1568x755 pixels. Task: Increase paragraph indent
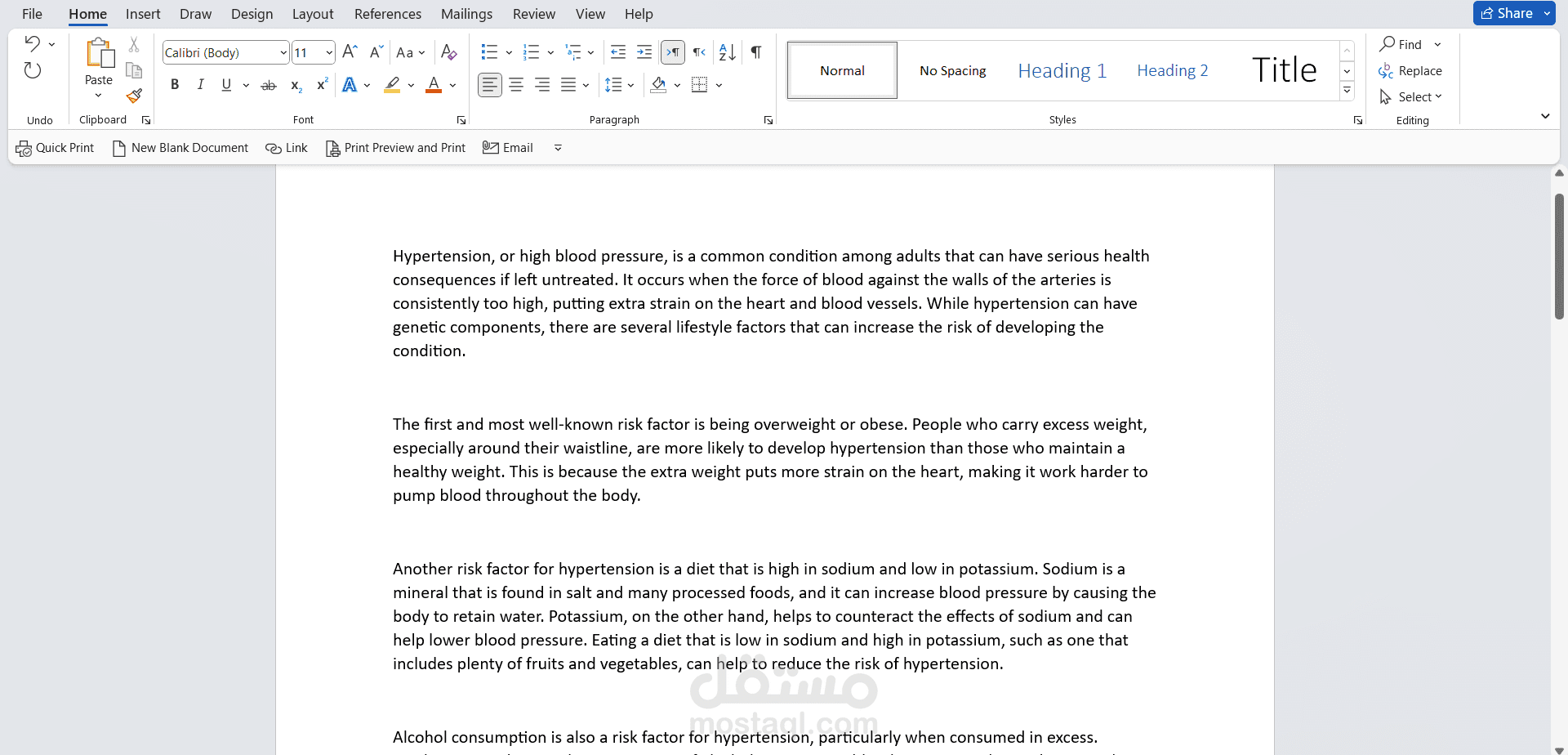click(644, 52)
